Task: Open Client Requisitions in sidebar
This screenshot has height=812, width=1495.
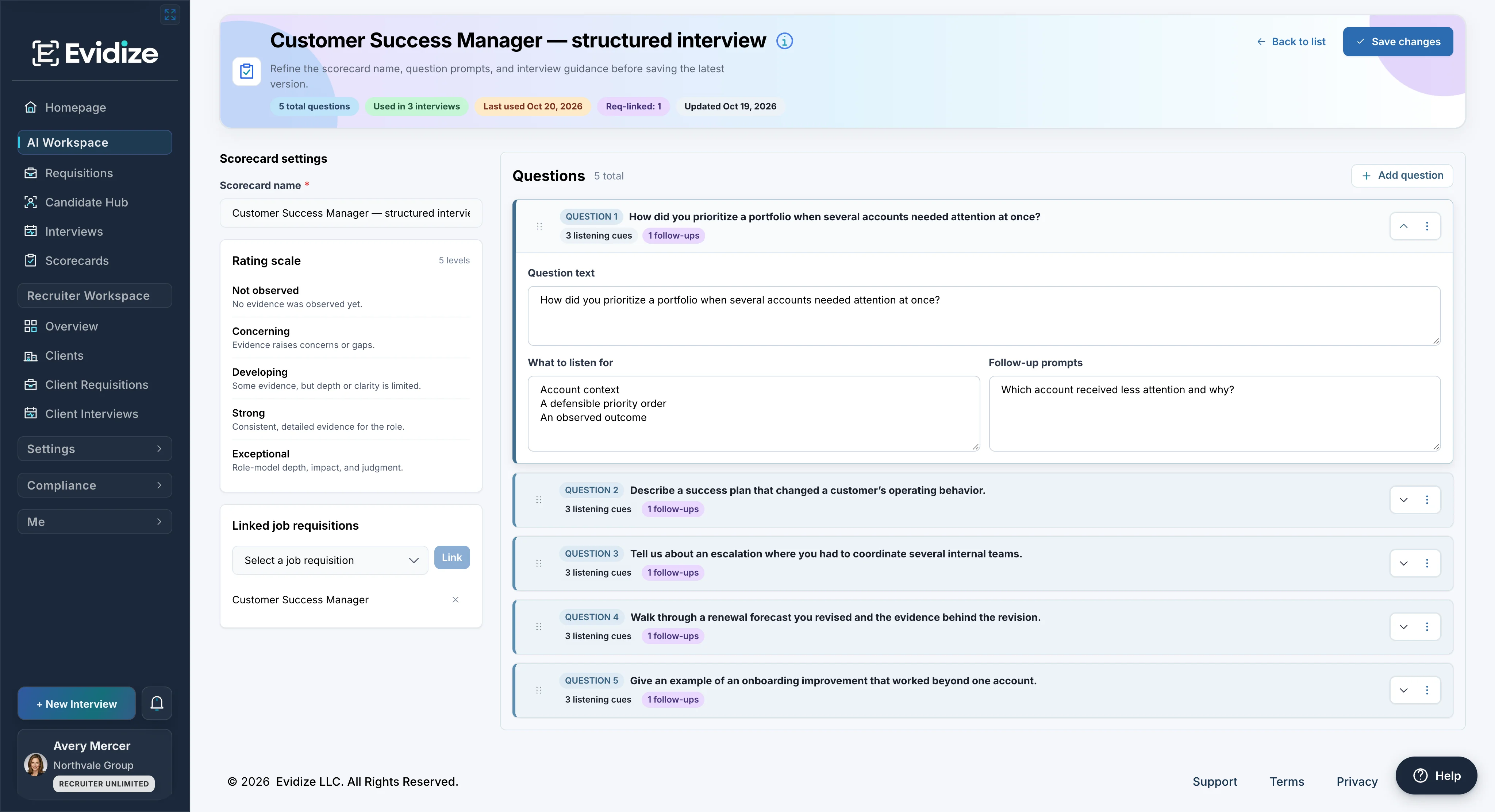Action: click(x=95, y=384)
